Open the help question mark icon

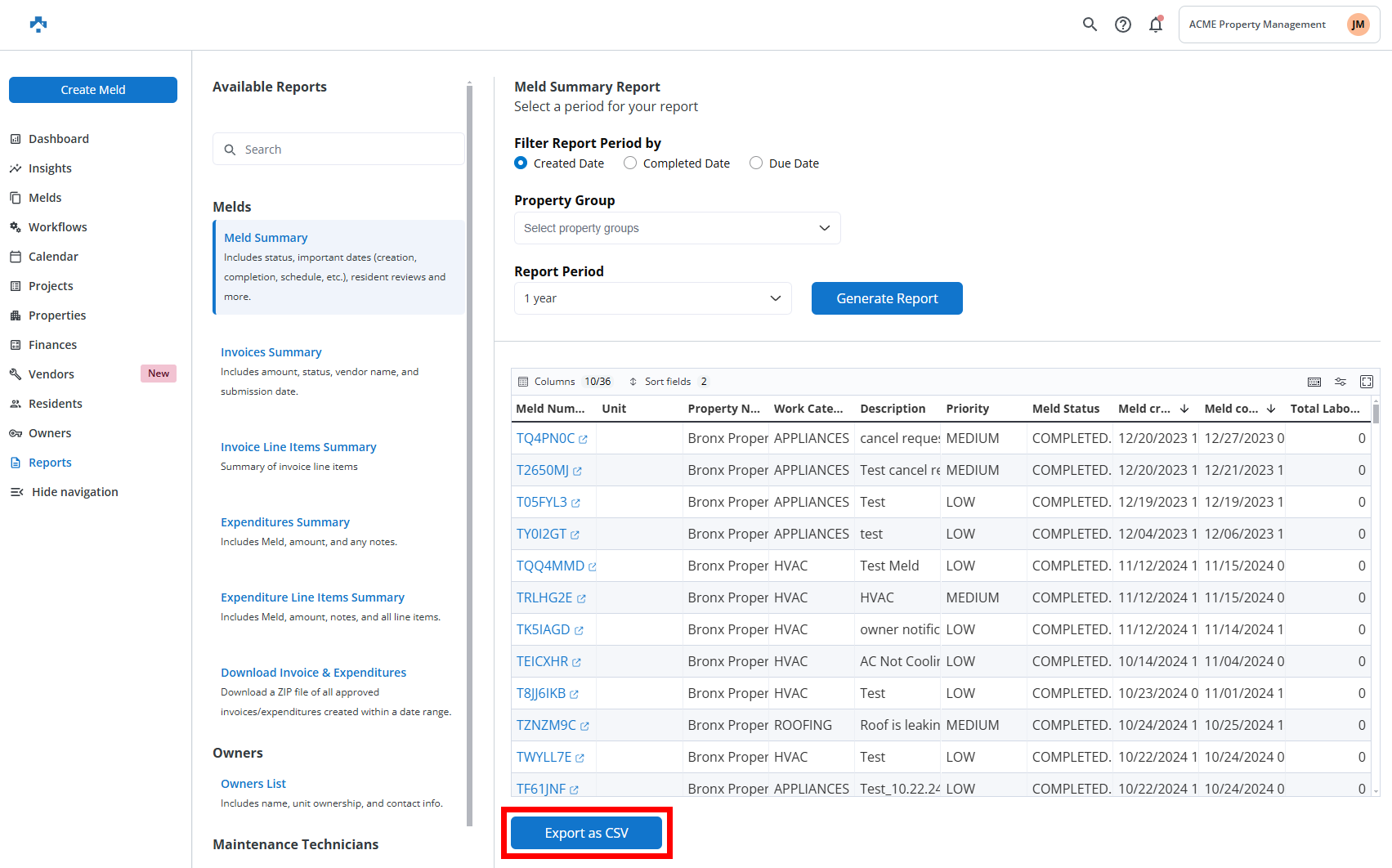1123,25
